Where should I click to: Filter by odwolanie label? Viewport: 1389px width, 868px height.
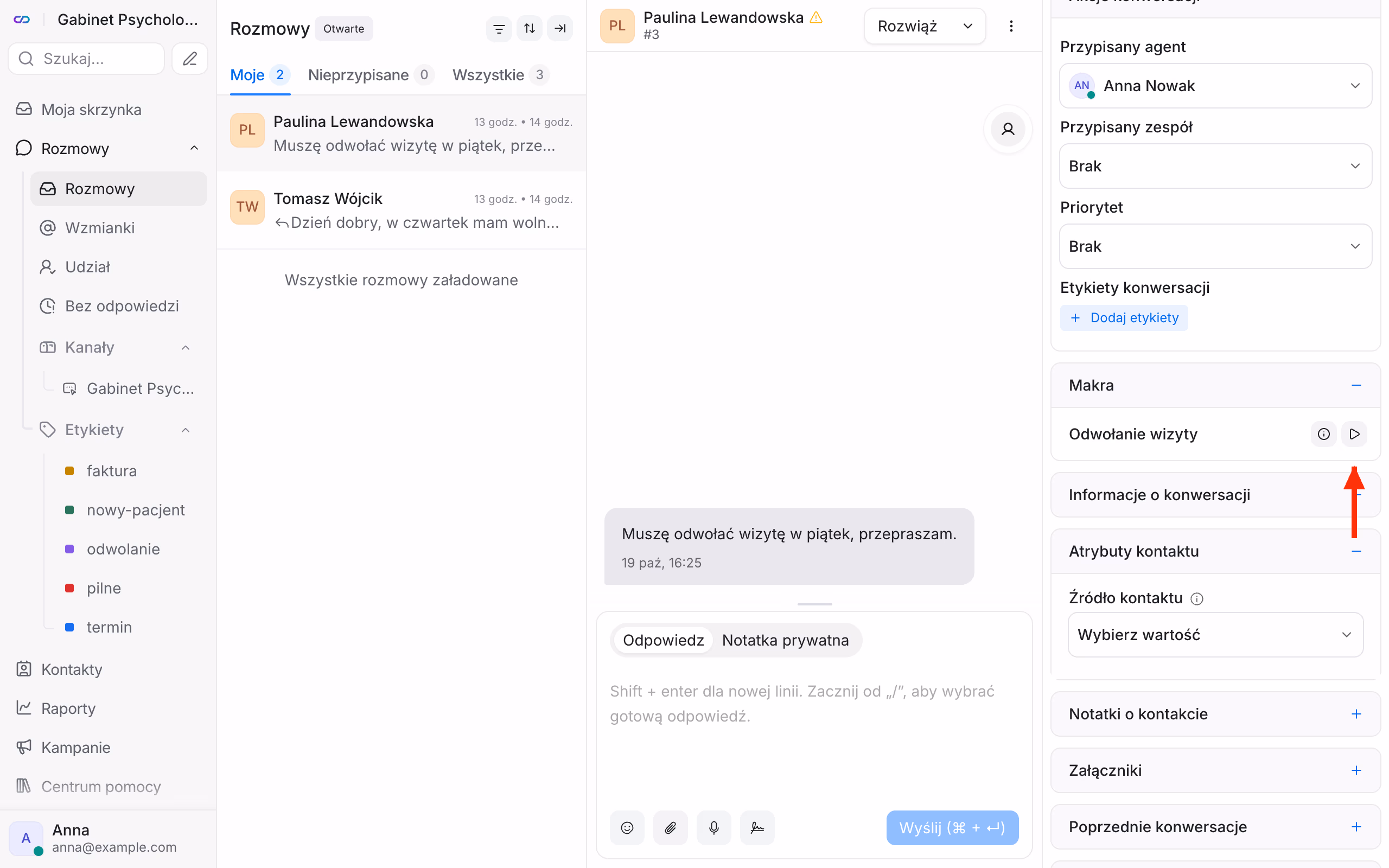pos(129,549)
